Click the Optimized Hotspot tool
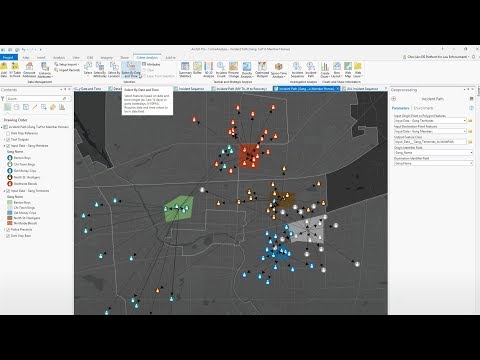Screen dimensions: 480x360 262,69
